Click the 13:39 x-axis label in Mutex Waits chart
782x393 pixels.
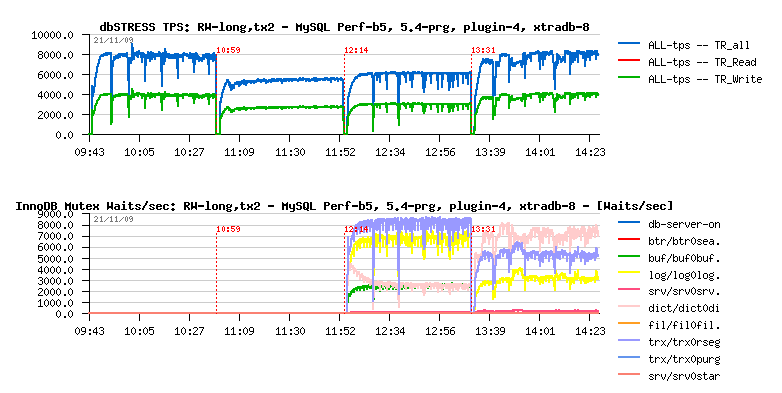pyautogui.click(x=490, y=331)
